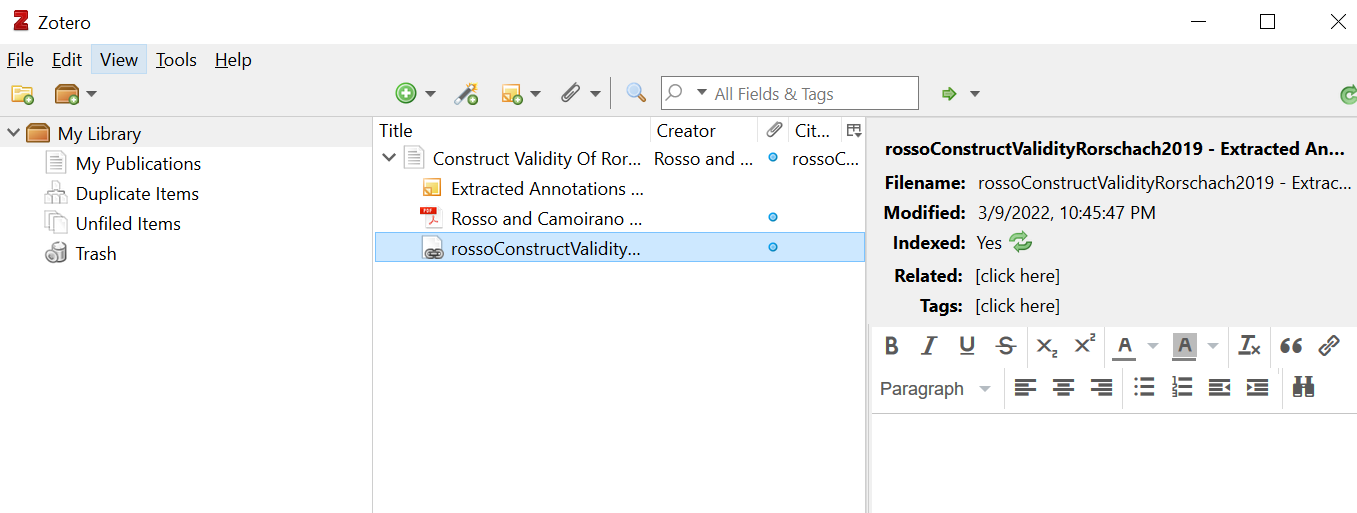The image size is (1357, 513).
Task: Click the green New Item plus icon
Action: pyautogui.click(x=406, y=94)
